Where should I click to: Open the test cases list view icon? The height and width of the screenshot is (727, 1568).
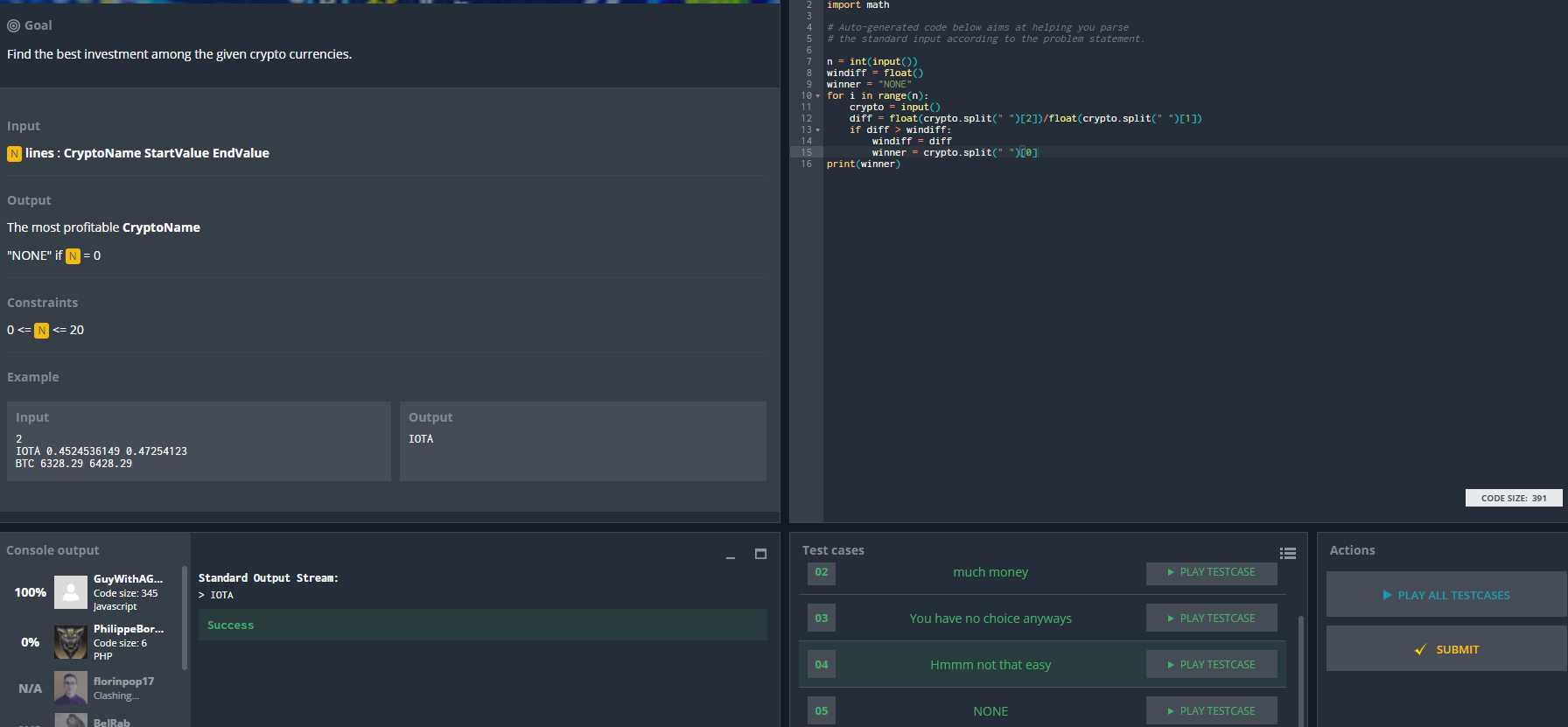click(1287, 553)
